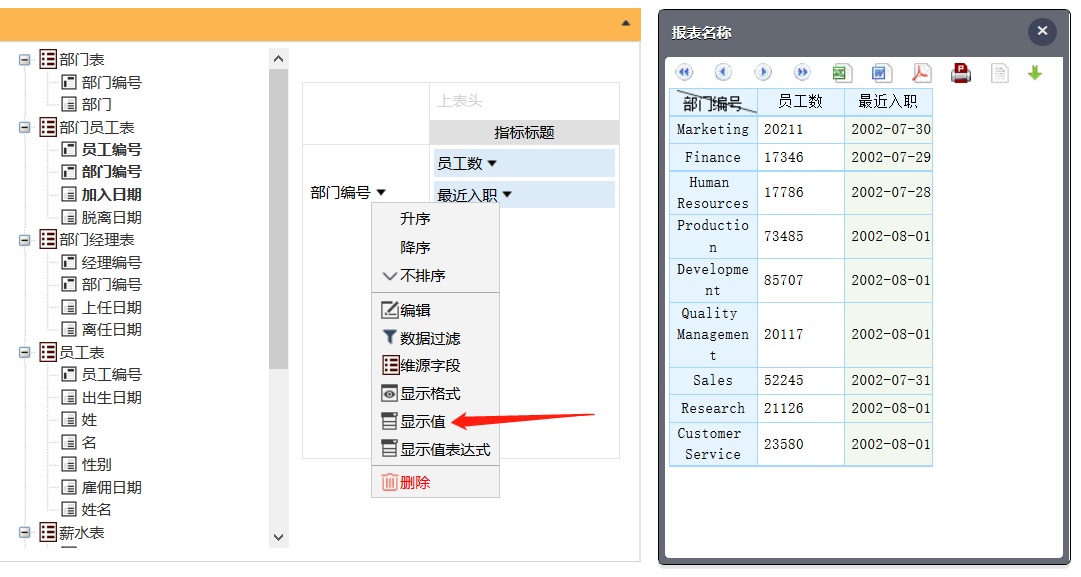The width and height of the screenshot is (1081, 577).
Task: Go to first page of report
Action: (x=684, y=73)
